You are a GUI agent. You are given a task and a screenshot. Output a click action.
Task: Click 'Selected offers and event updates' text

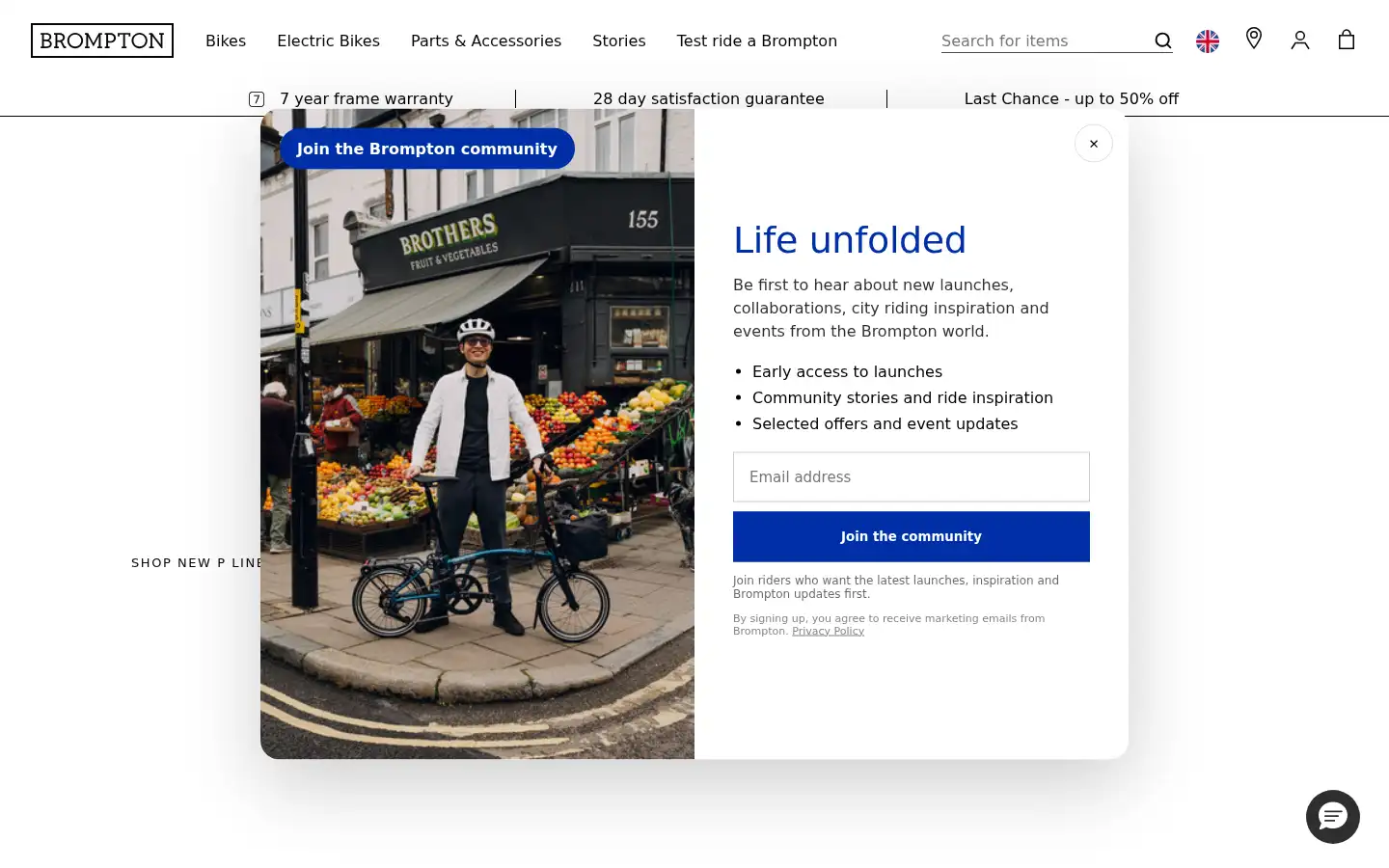click(x=885, y=423)
